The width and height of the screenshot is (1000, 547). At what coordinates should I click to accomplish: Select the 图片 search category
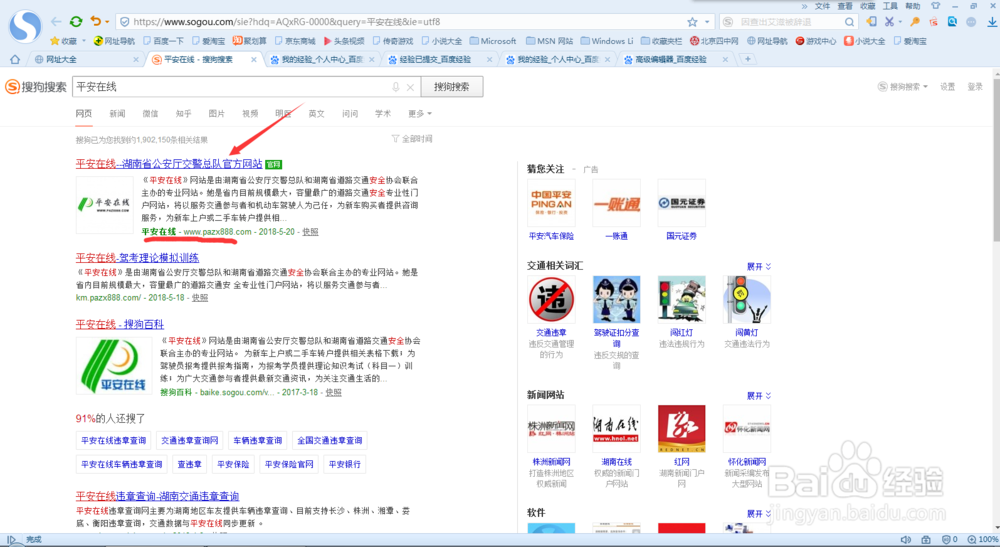tap(216, 113)
